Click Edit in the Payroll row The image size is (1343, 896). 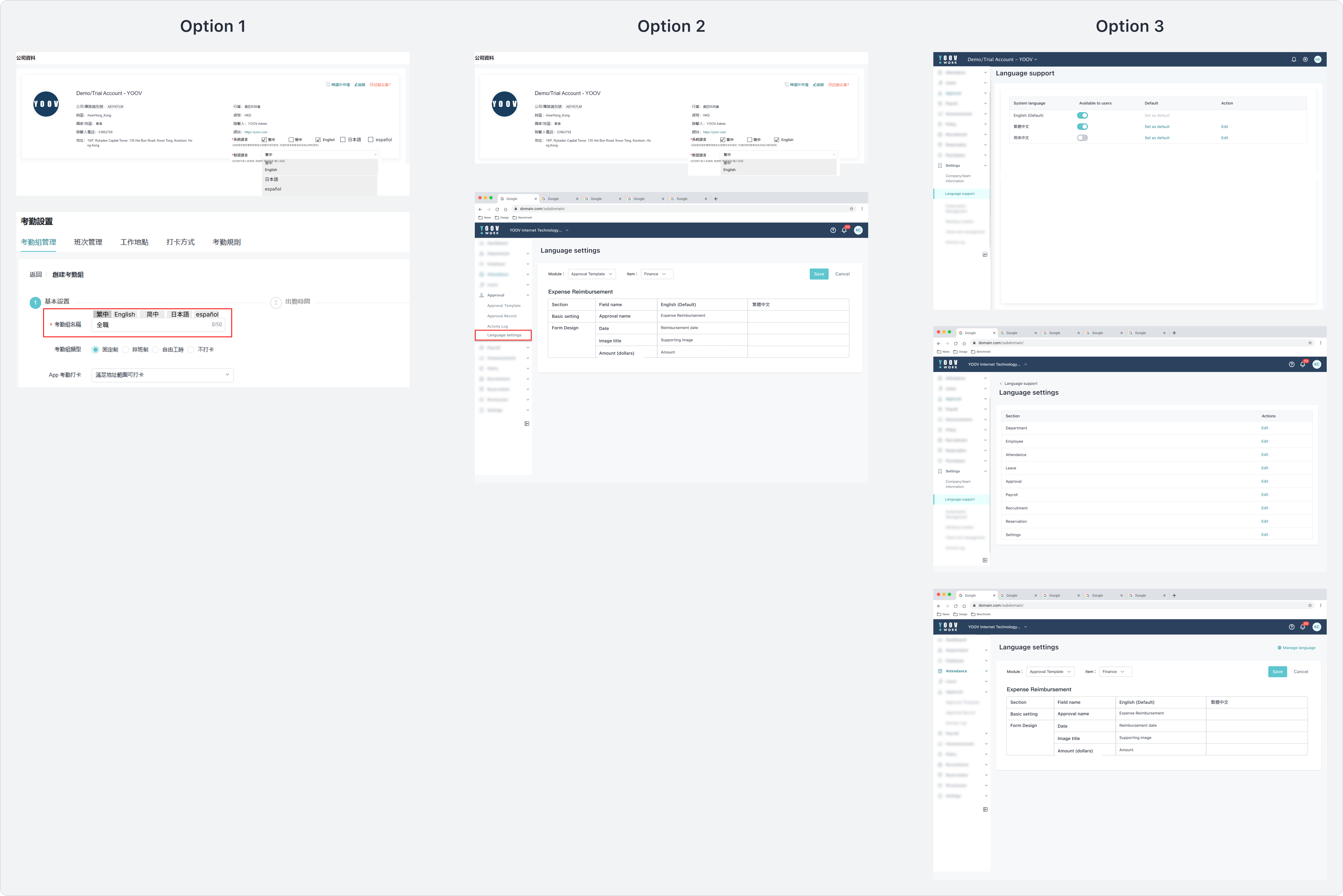point(1265,495)
